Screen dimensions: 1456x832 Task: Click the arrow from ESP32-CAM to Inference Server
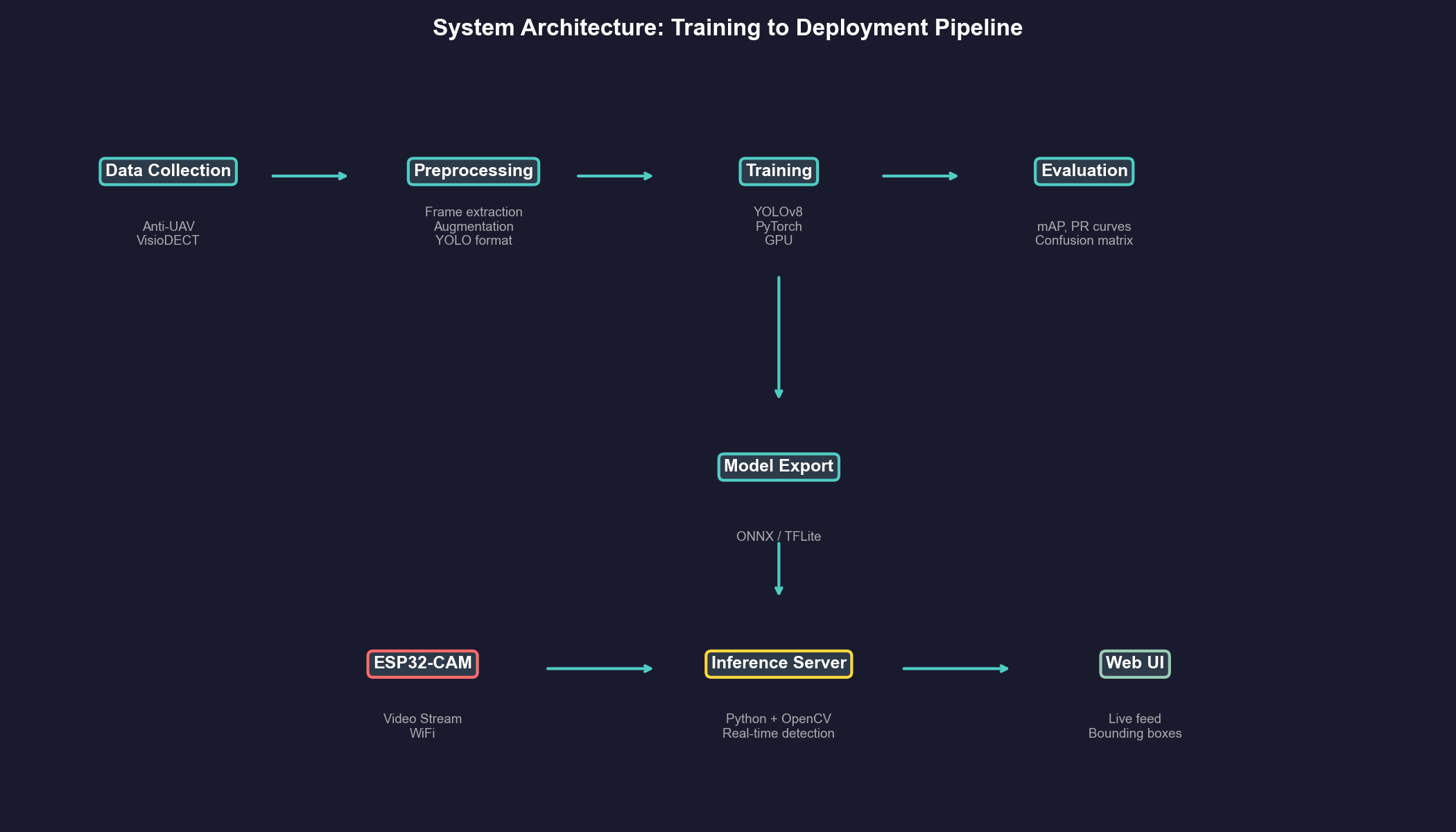click(600, 668)
